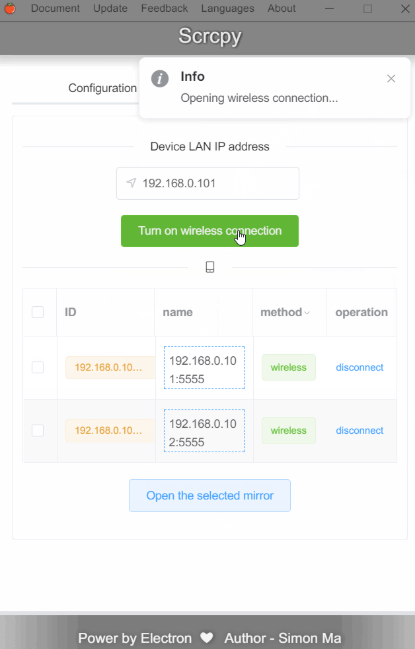Screen dimensions: 415x649
Task: Dismiss the Info notification with X
Action: (391, 79)
